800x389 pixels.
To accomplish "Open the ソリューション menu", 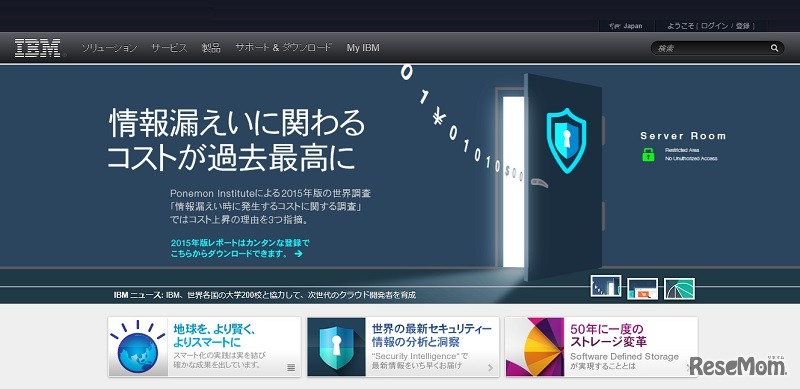I will point(109,48).
